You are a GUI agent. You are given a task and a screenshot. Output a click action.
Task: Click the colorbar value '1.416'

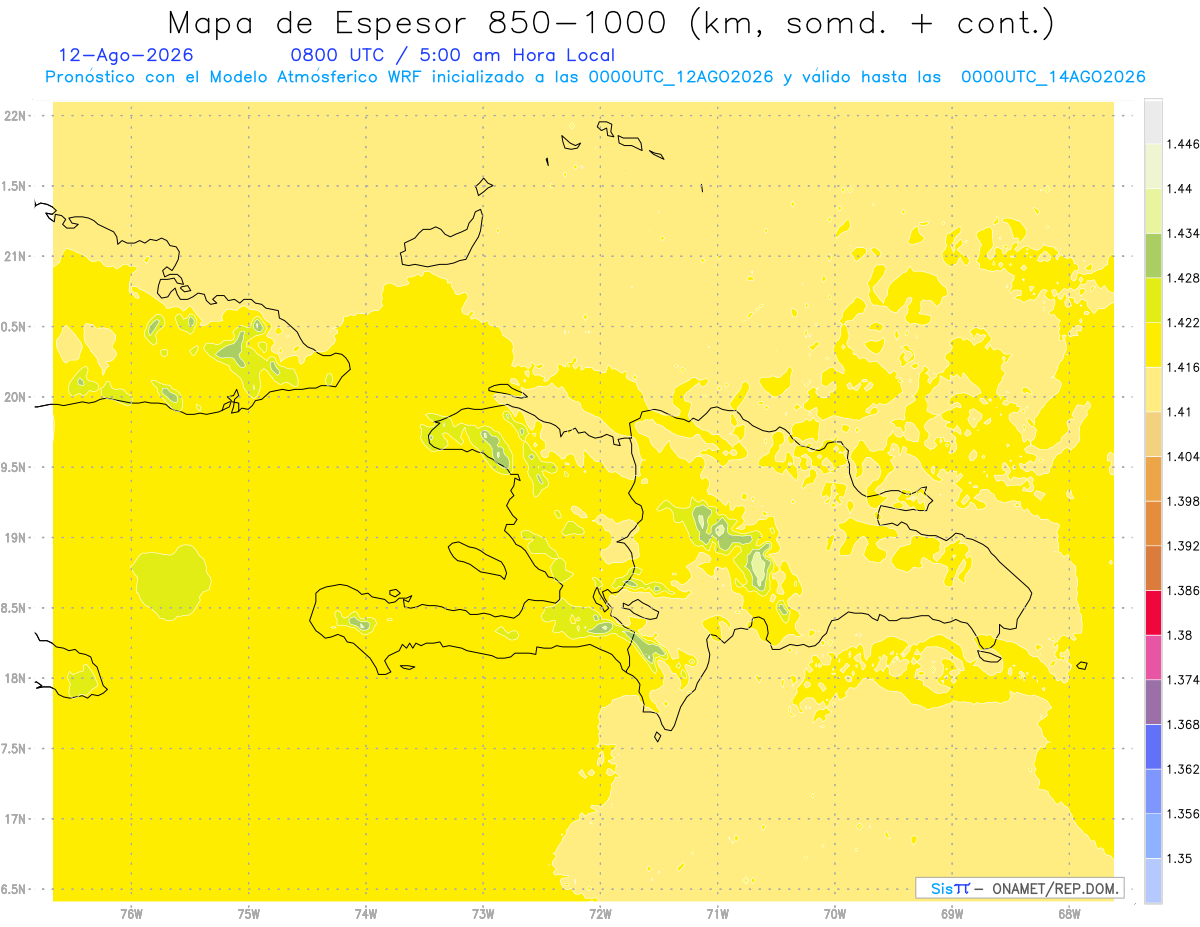click(x=1183, y=367)
